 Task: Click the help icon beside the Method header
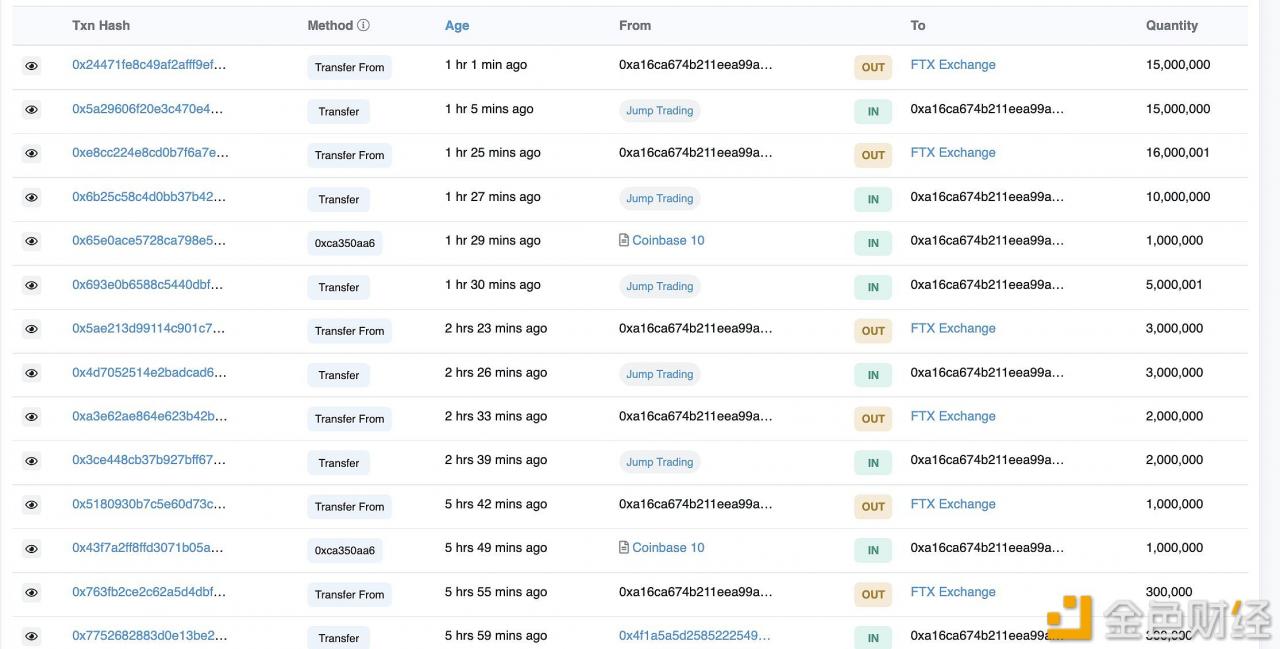click(363, 26)
